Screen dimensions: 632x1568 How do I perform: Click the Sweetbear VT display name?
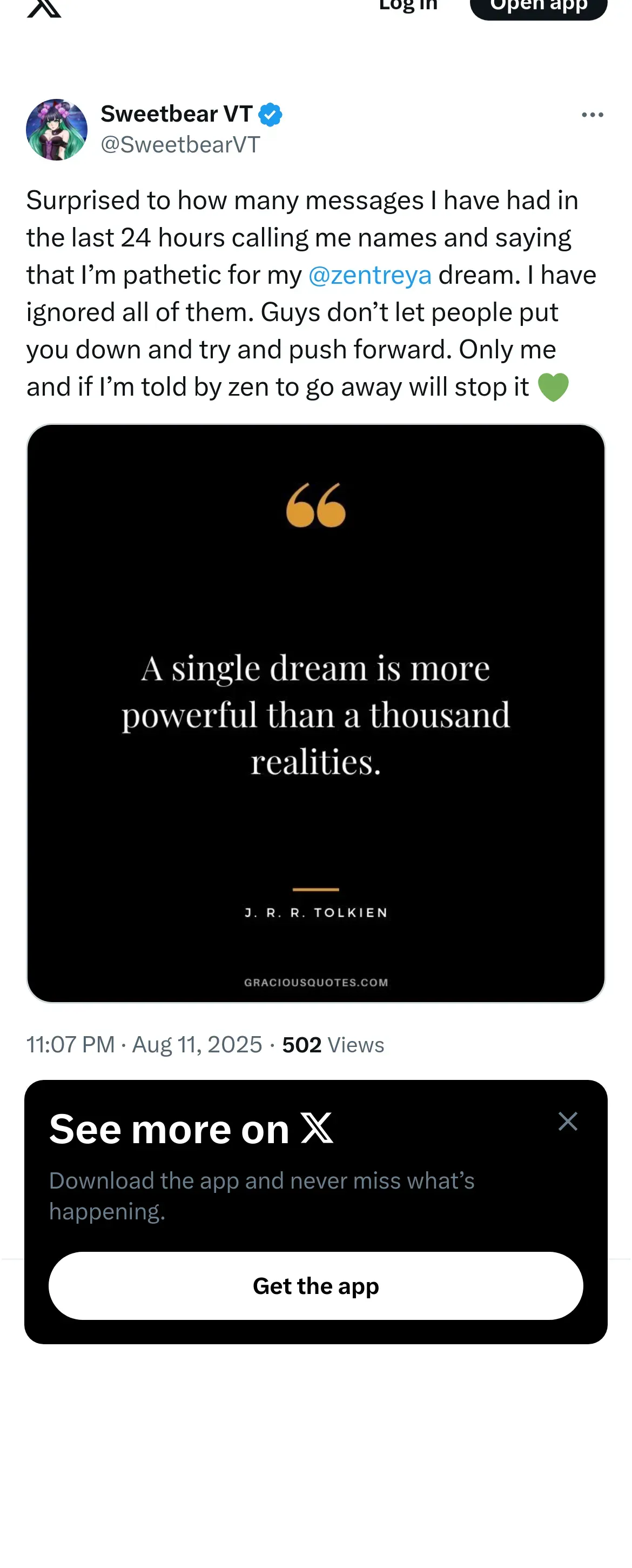tap(177, 114)
